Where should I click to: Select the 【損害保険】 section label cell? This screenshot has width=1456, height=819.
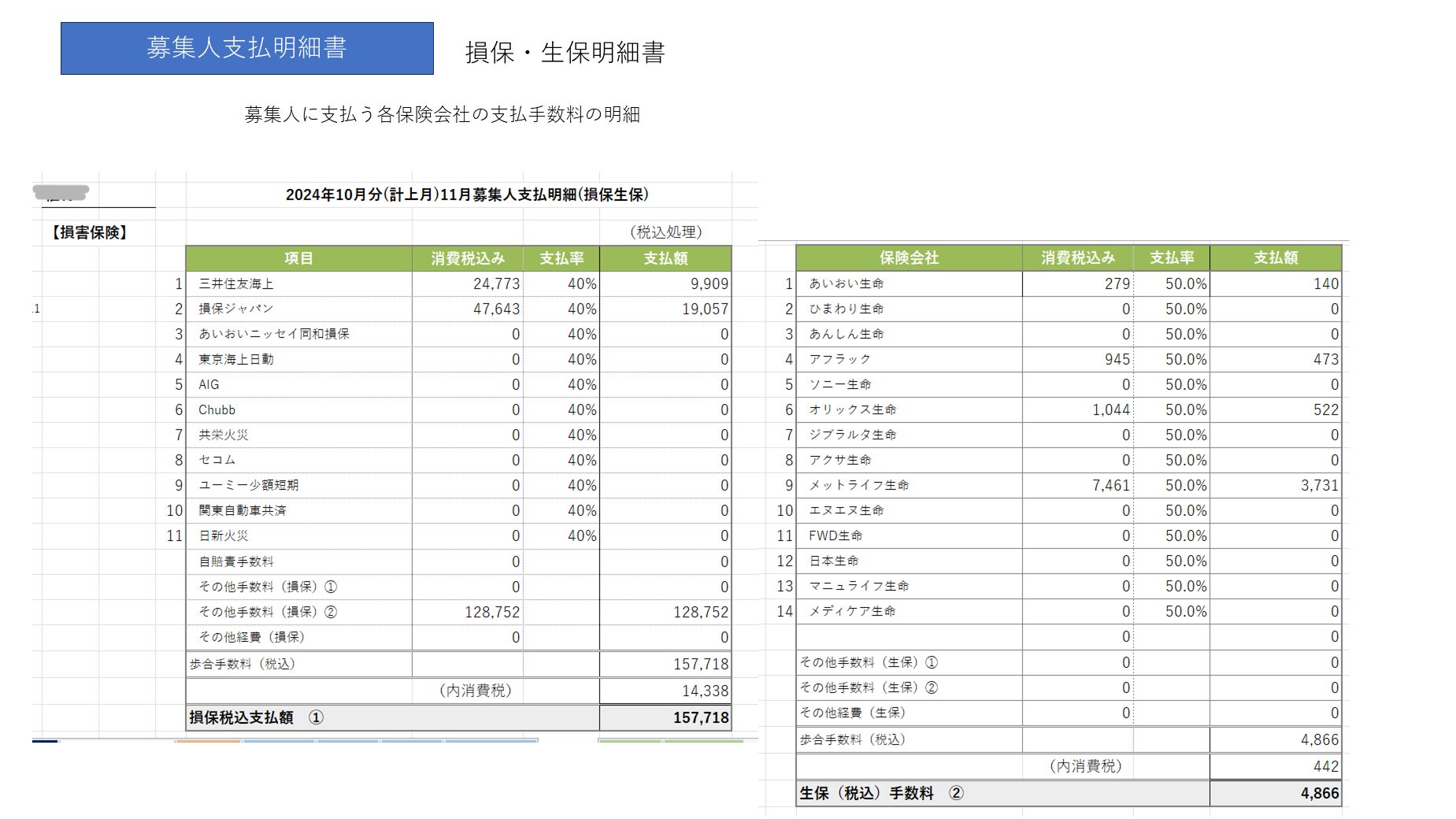[89, 232]
